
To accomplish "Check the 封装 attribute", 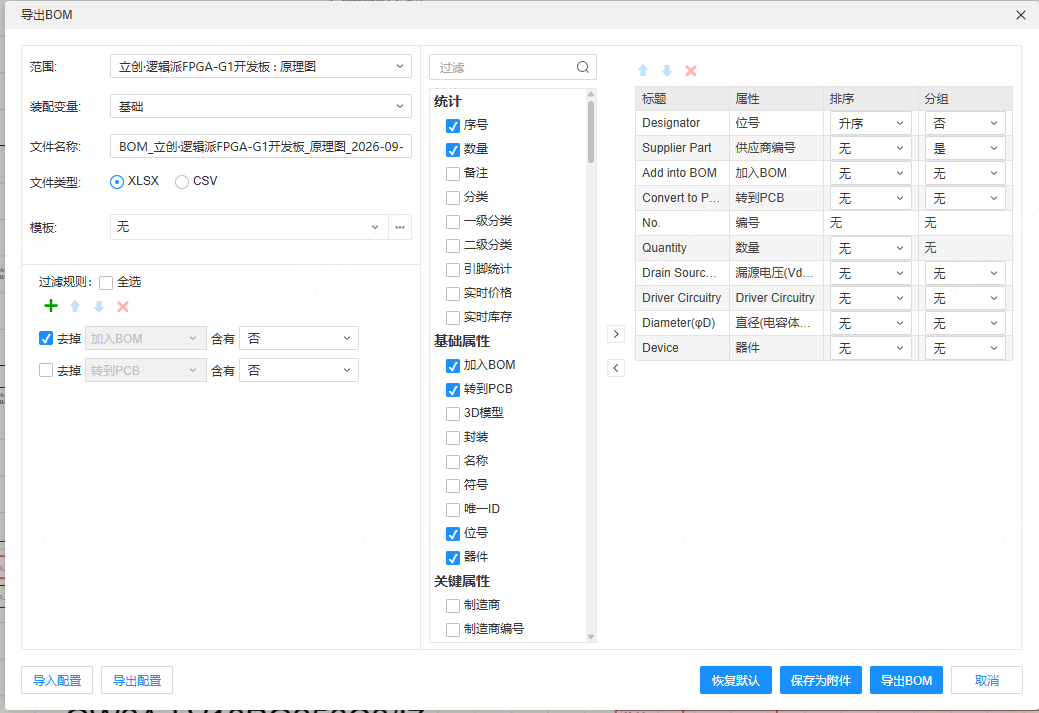I will (x=453, y=437).
